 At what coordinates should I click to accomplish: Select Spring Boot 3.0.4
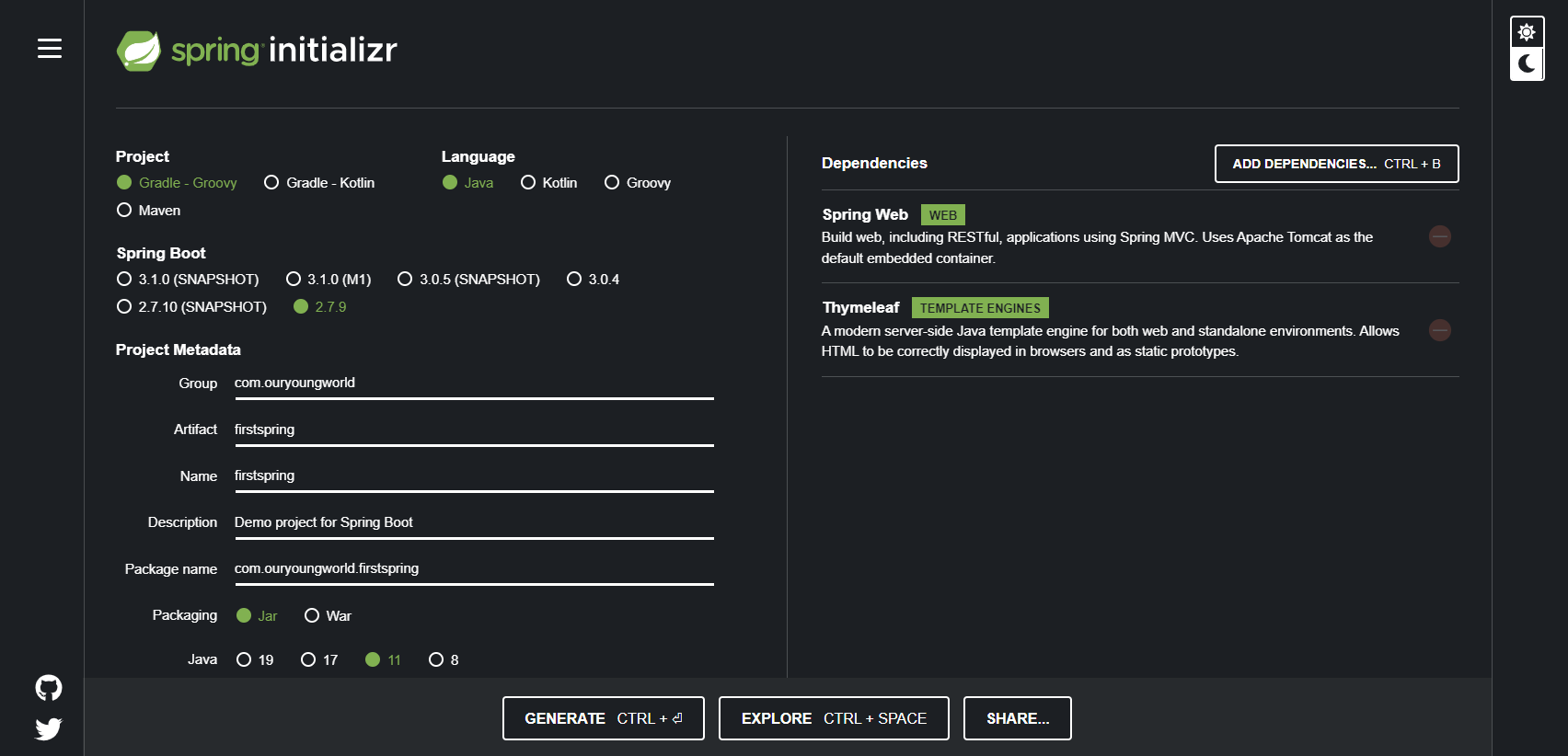(x=594, y=280)
